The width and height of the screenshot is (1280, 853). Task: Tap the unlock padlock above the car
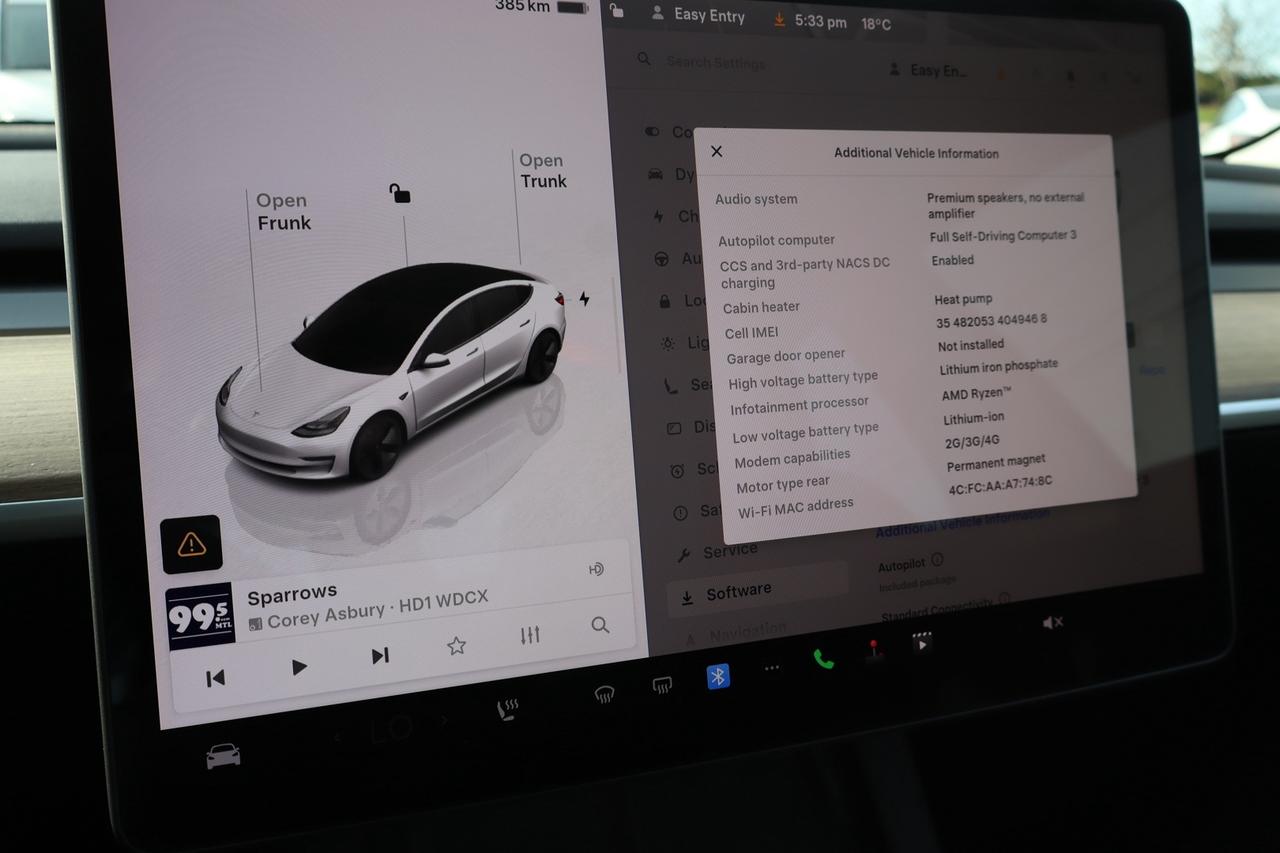click(400, 193)
